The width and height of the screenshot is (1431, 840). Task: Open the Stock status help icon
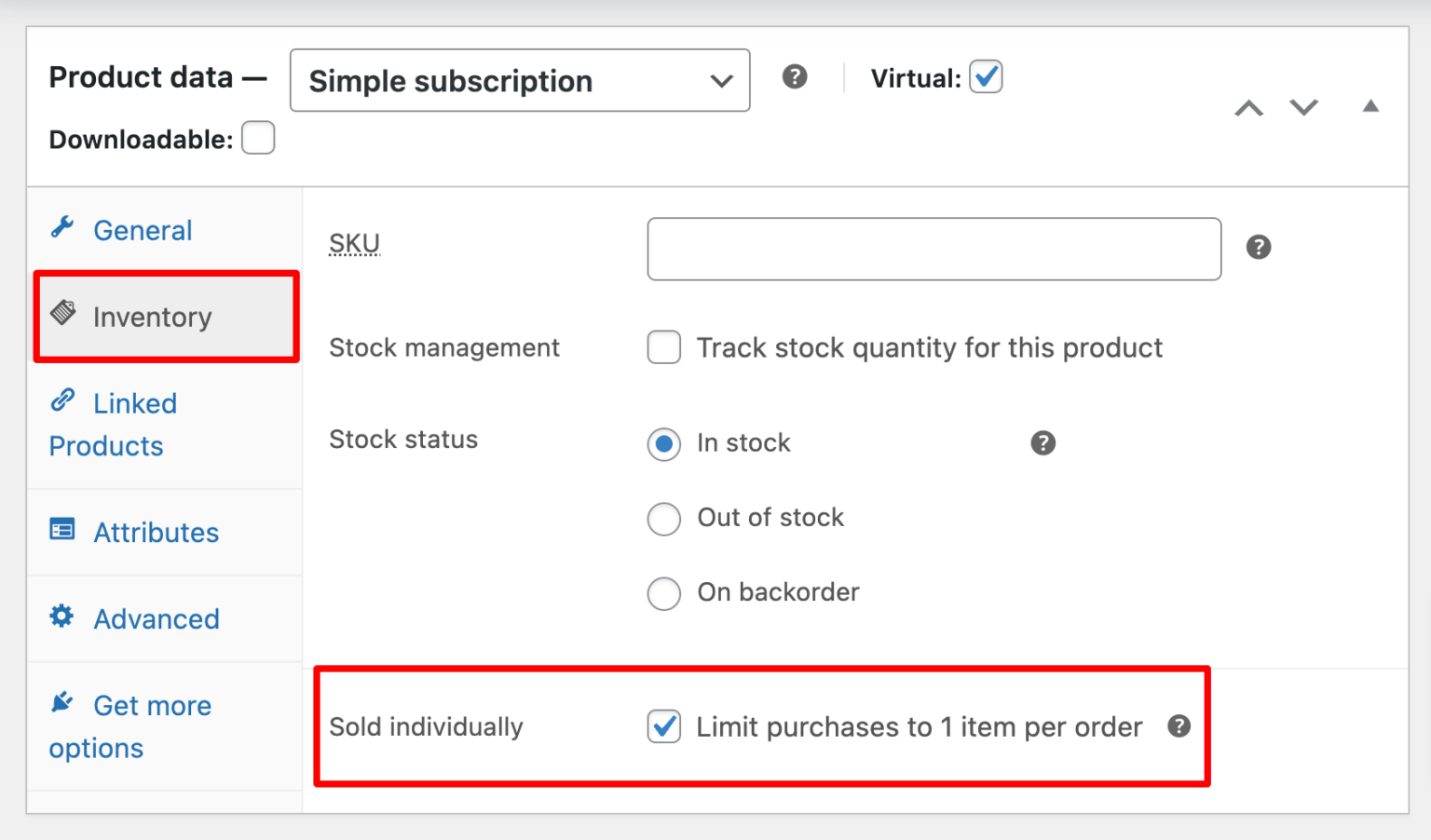pos(1043,443)
